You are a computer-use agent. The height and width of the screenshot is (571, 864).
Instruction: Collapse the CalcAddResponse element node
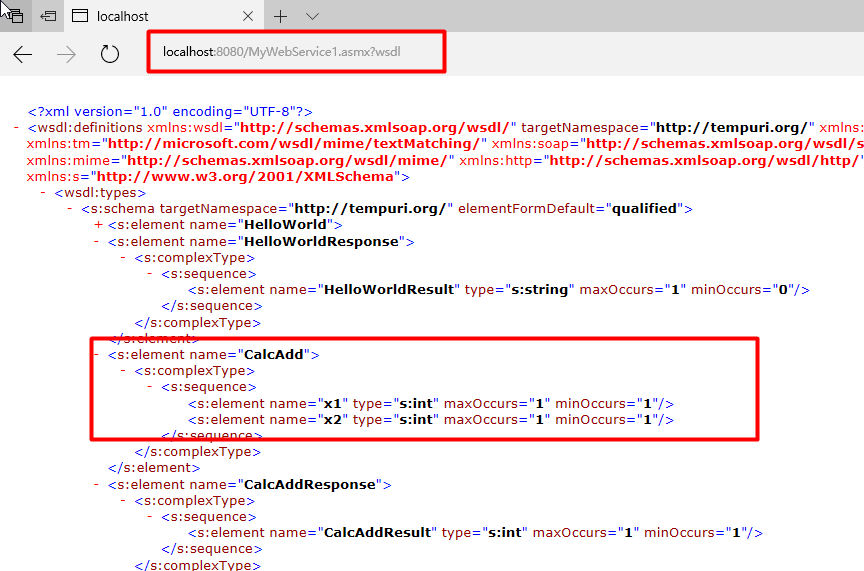[96, 484]
